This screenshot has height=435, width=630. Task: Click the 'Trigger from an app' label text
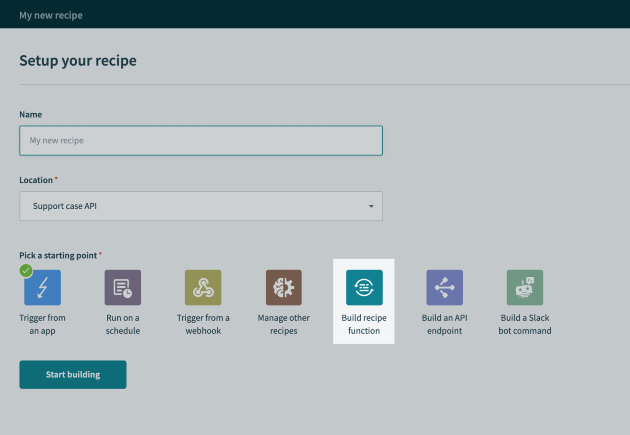pos(42,324)
